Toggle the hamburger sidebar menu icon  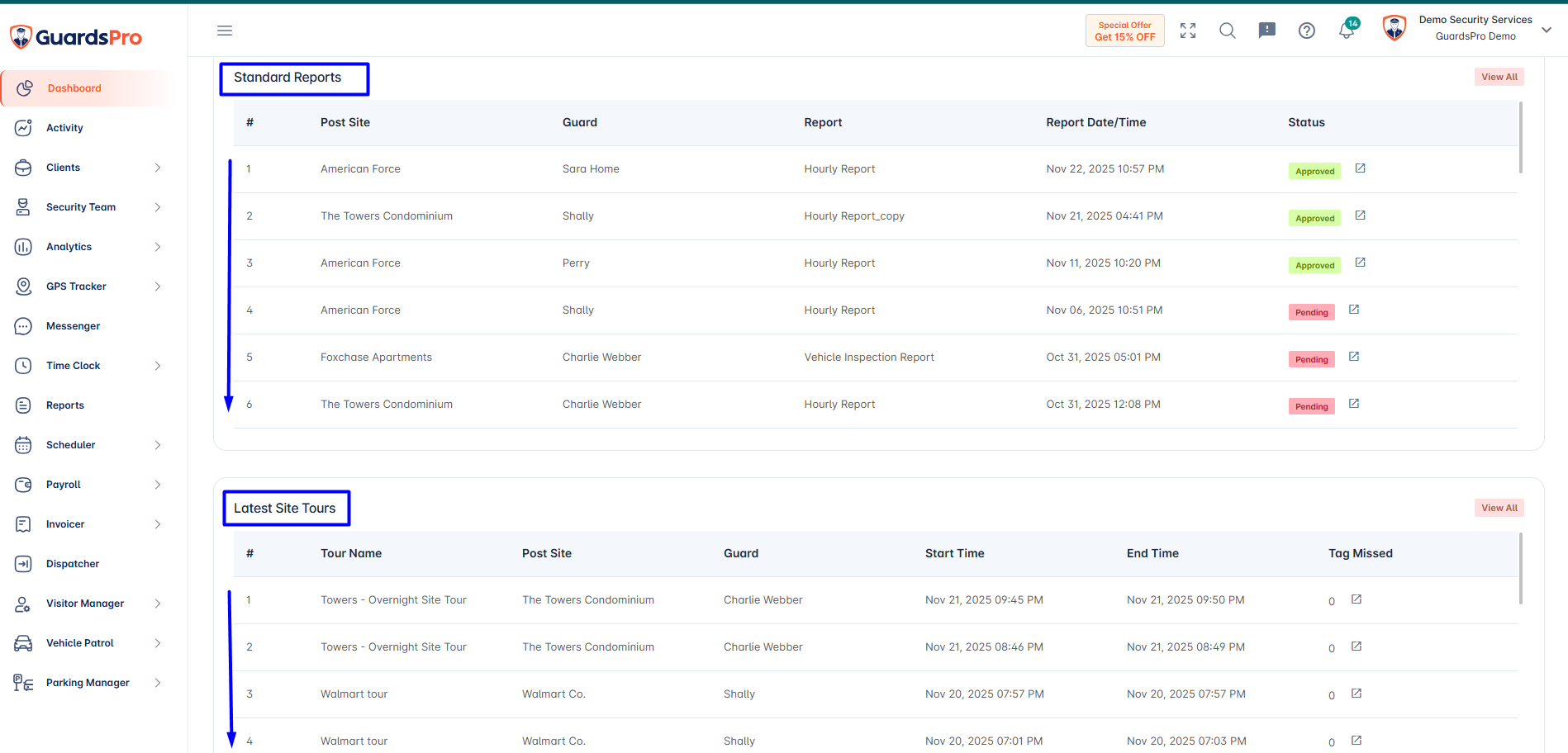tap(225, 31)
